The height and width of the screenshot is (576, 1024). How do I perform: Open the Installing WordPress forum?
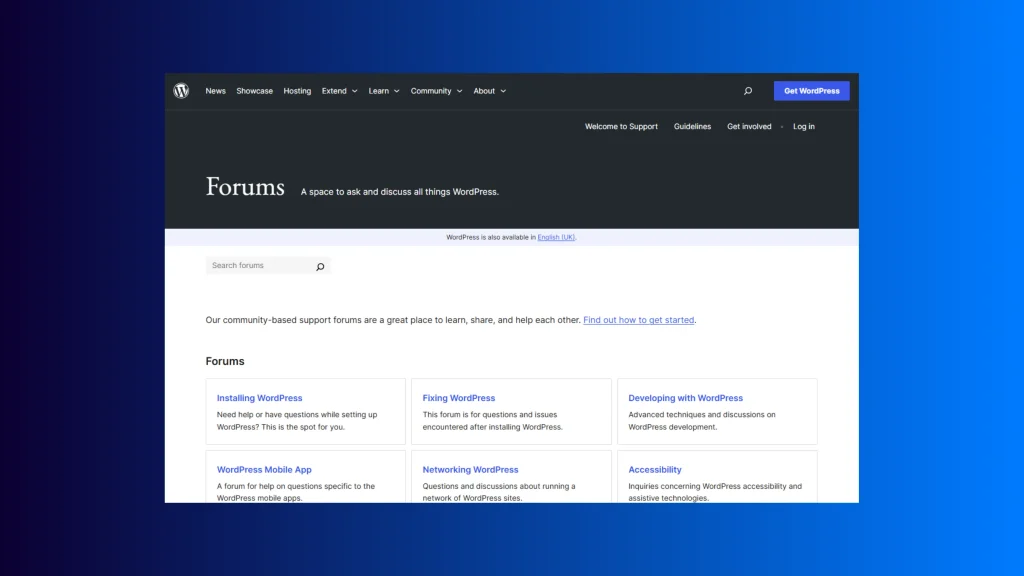[259, 398]
